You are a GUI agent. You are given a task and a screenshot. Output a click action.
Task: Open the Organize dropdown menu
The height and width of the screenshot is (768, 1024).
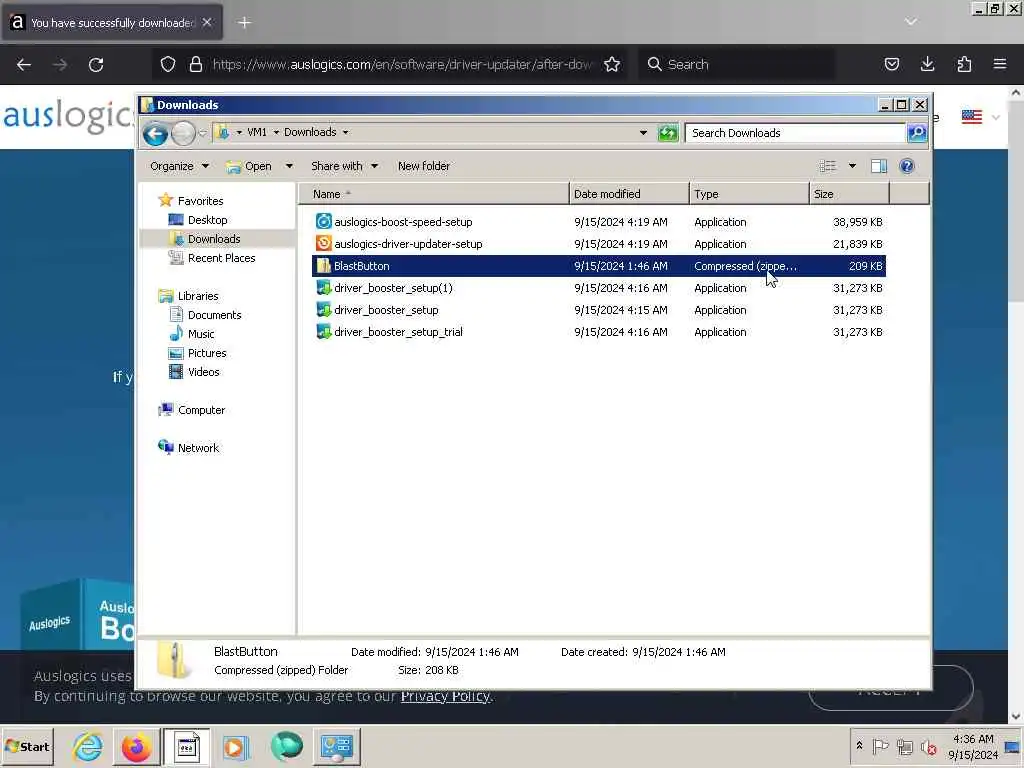tap(180, 166)
